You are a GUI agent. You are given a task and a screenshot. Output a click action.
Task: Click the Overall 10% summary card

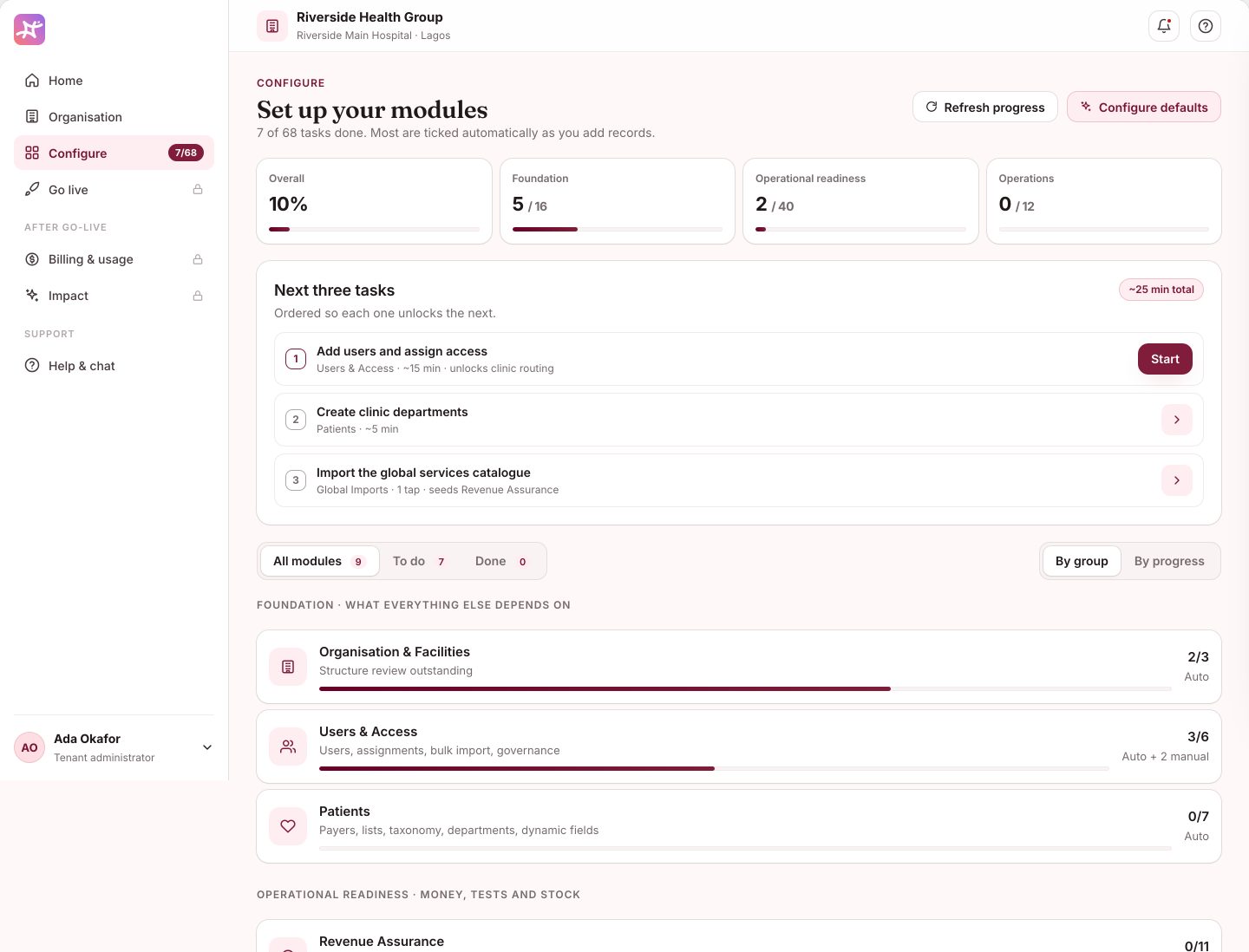374,201
